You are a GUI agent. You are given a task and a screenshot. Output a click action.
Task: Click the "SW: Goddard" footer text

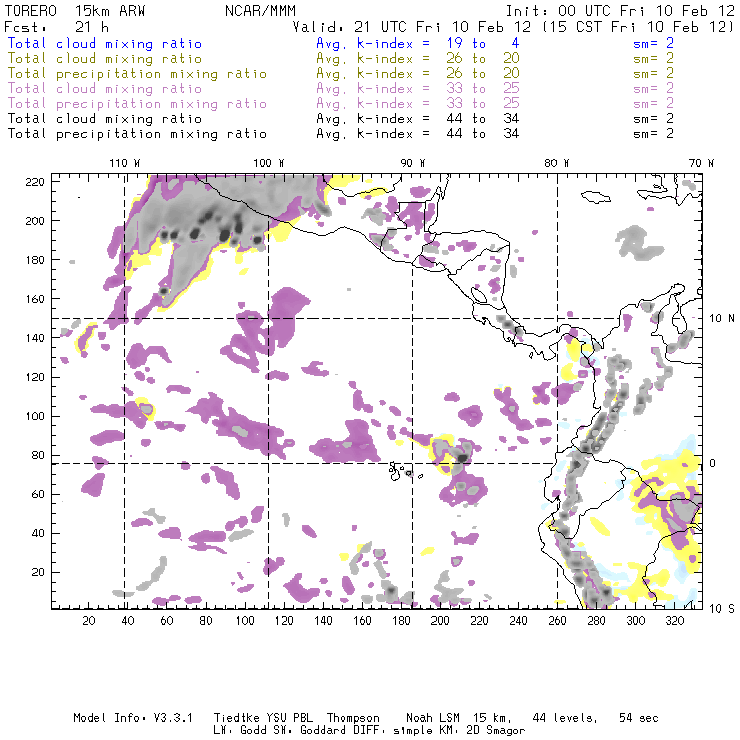pos(309,731)
